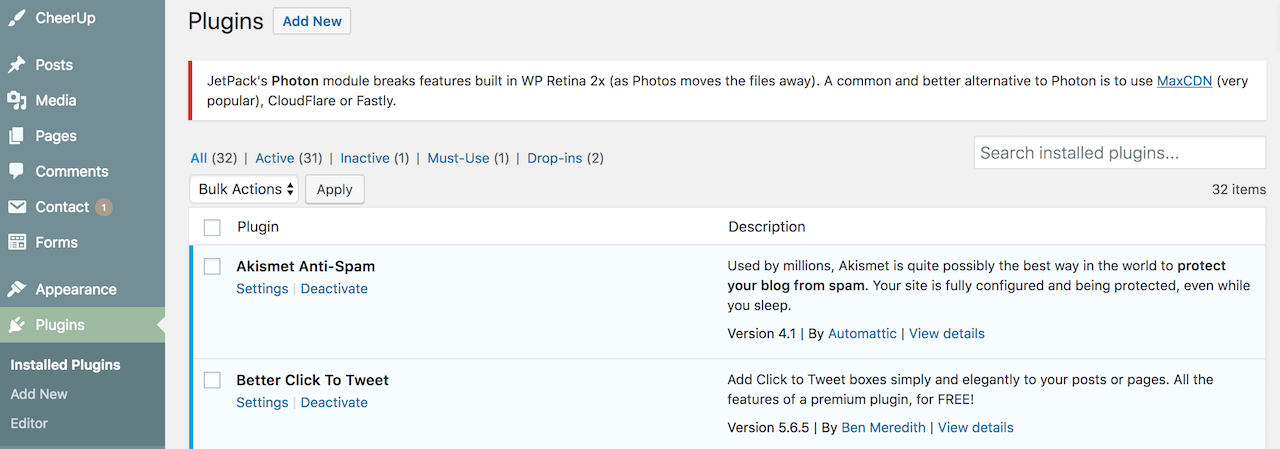Click the Contact envelope icon
Image resolution: width=1280 pixels, height=449 pixels.
click(17, 207)
